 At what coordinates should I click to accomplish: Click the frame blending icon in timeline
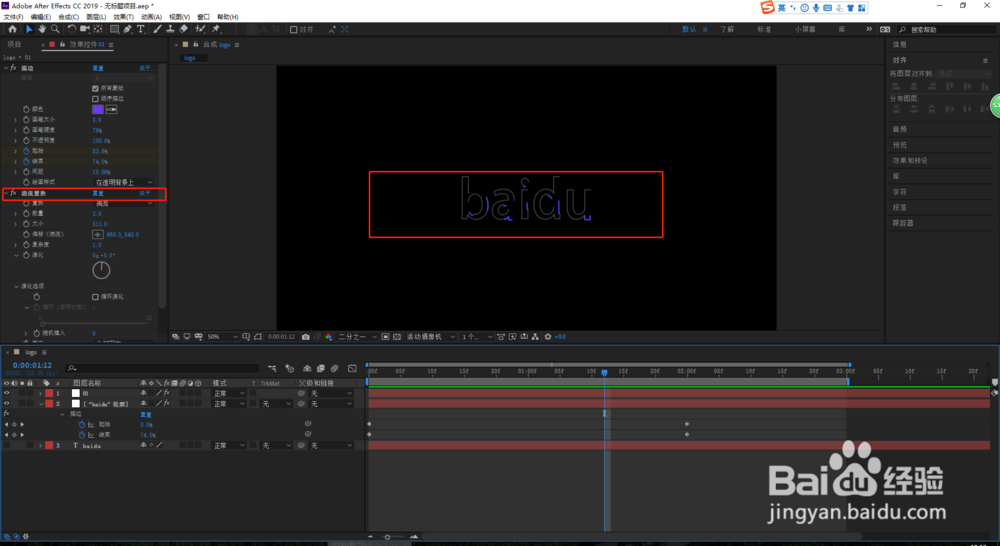point(321,369)
